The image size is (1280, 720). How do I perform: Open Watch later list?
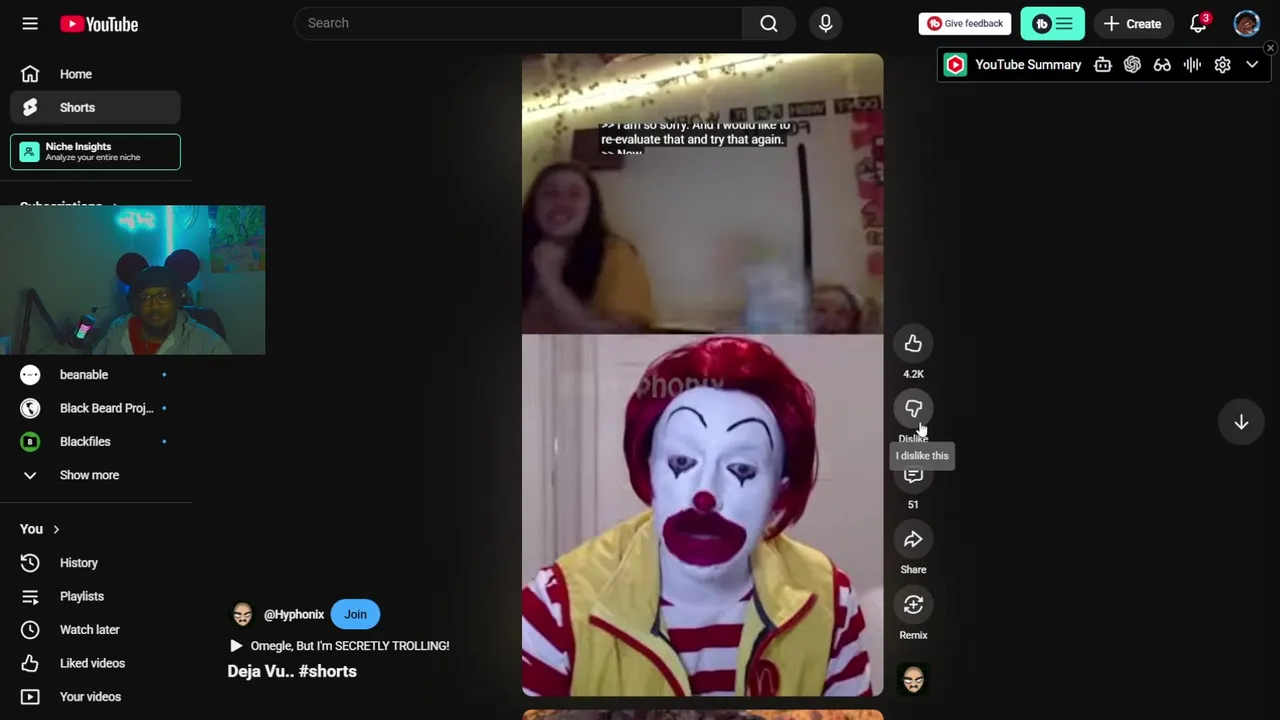coord(96,630)
